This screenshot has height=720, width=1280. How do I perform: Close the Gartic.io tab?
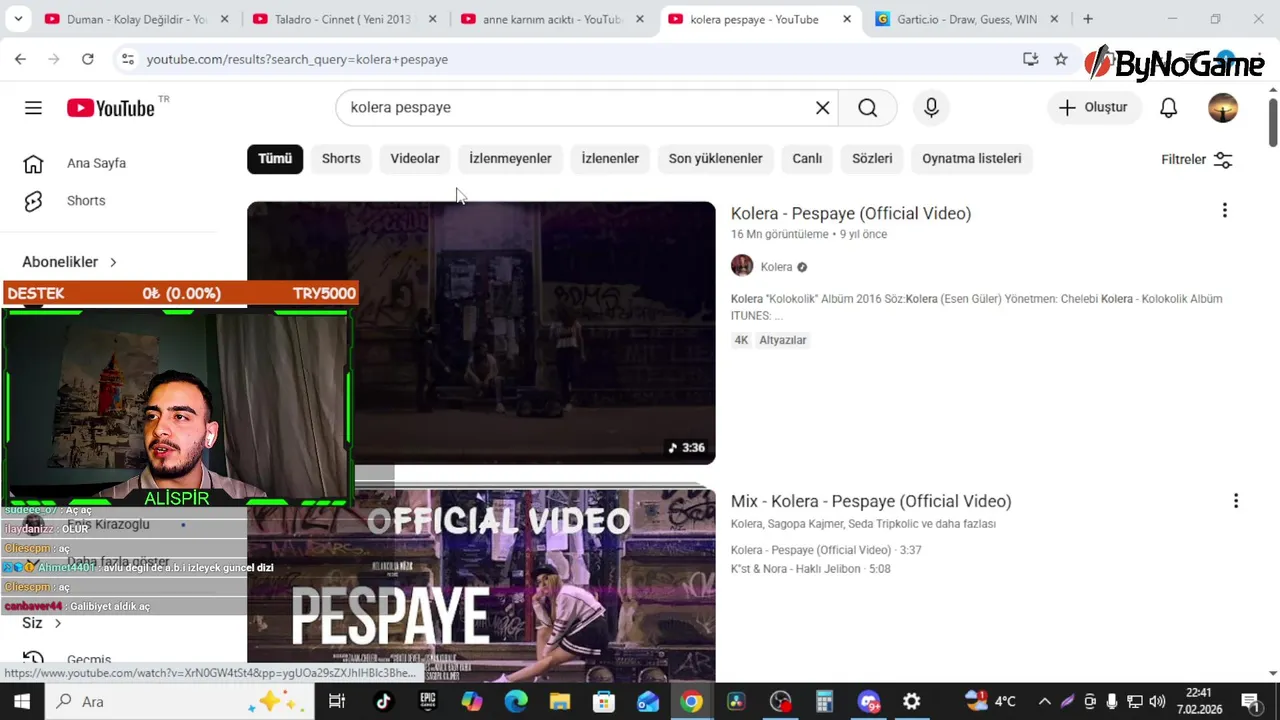click(x=1054, y=19)
